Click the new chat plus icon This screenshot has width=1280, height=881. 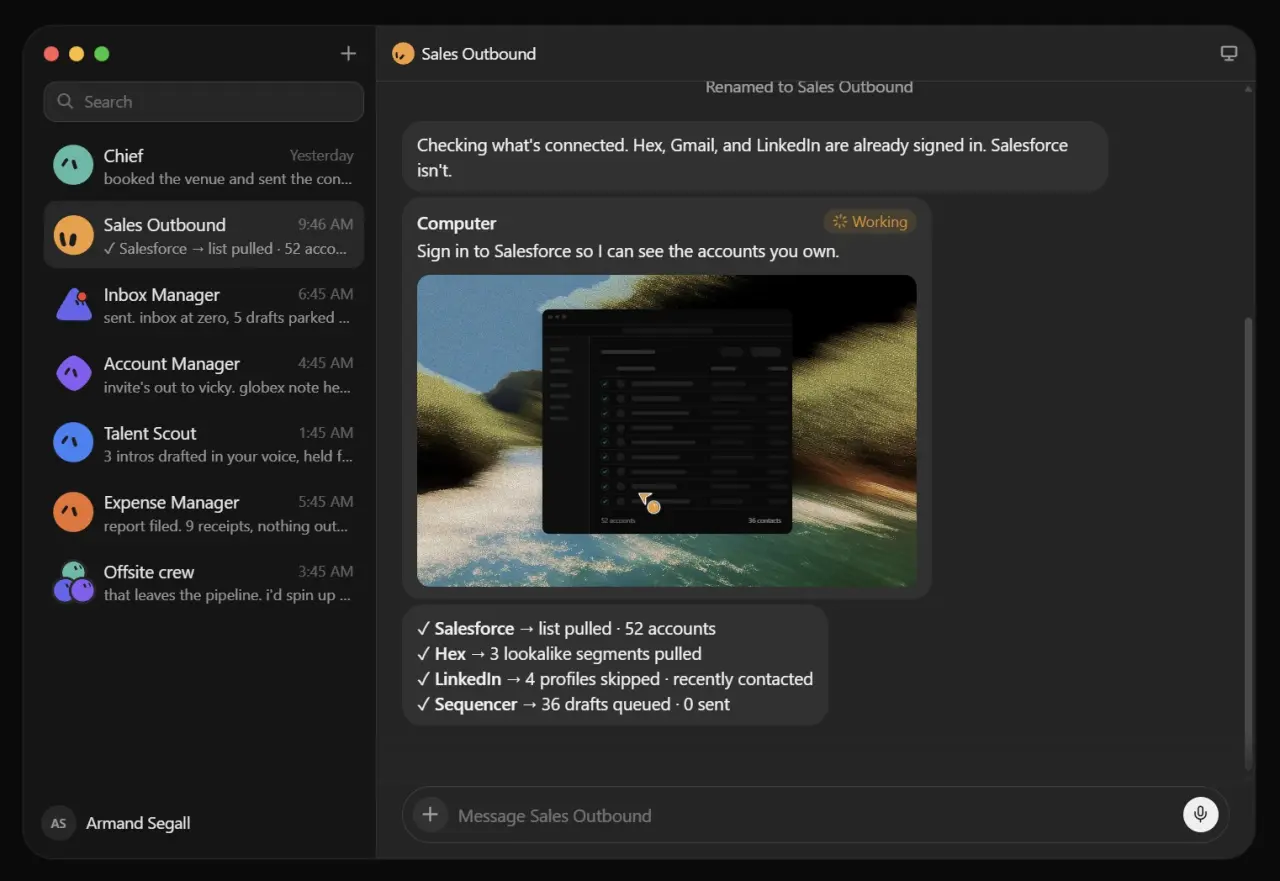coord(348,54)
